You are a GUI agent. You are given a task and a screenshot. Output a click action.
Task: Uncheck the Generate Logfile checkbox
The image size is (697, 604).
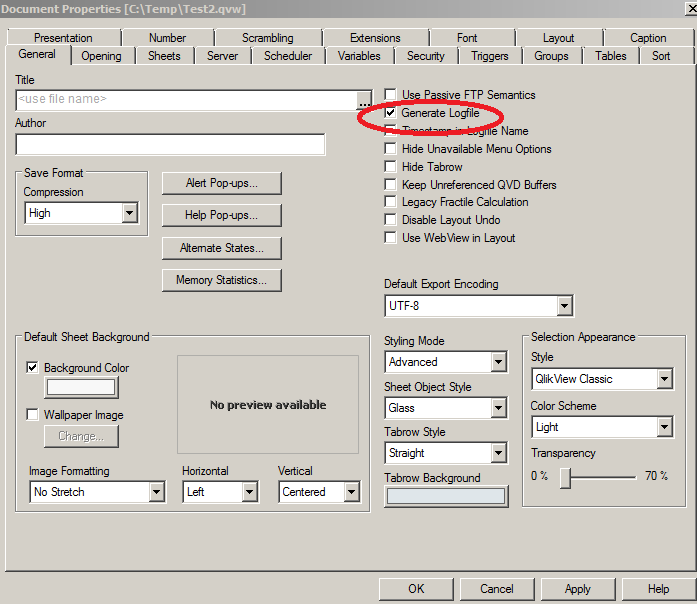pyautogui.click(x=390, y=113)
